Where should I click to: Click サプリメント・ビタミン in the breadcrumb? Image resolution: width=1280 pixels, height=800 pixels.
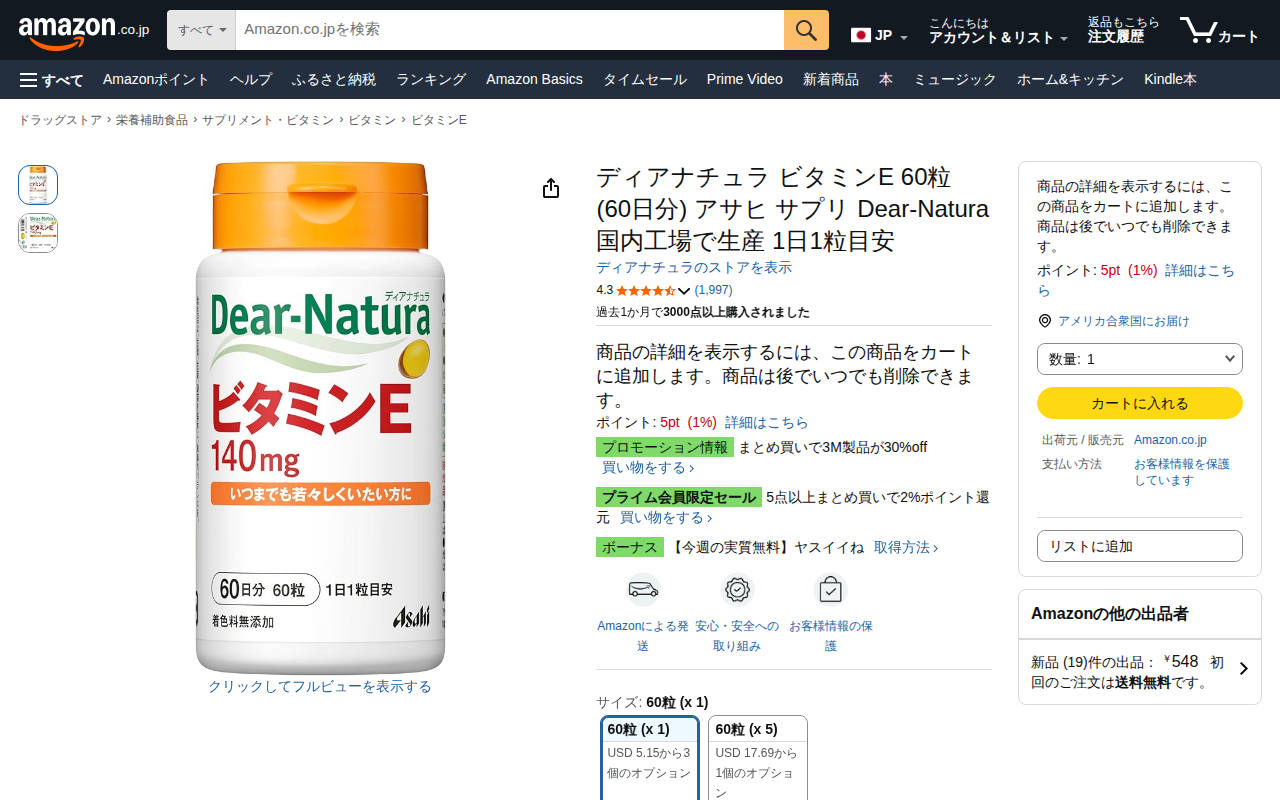(268, 120)
